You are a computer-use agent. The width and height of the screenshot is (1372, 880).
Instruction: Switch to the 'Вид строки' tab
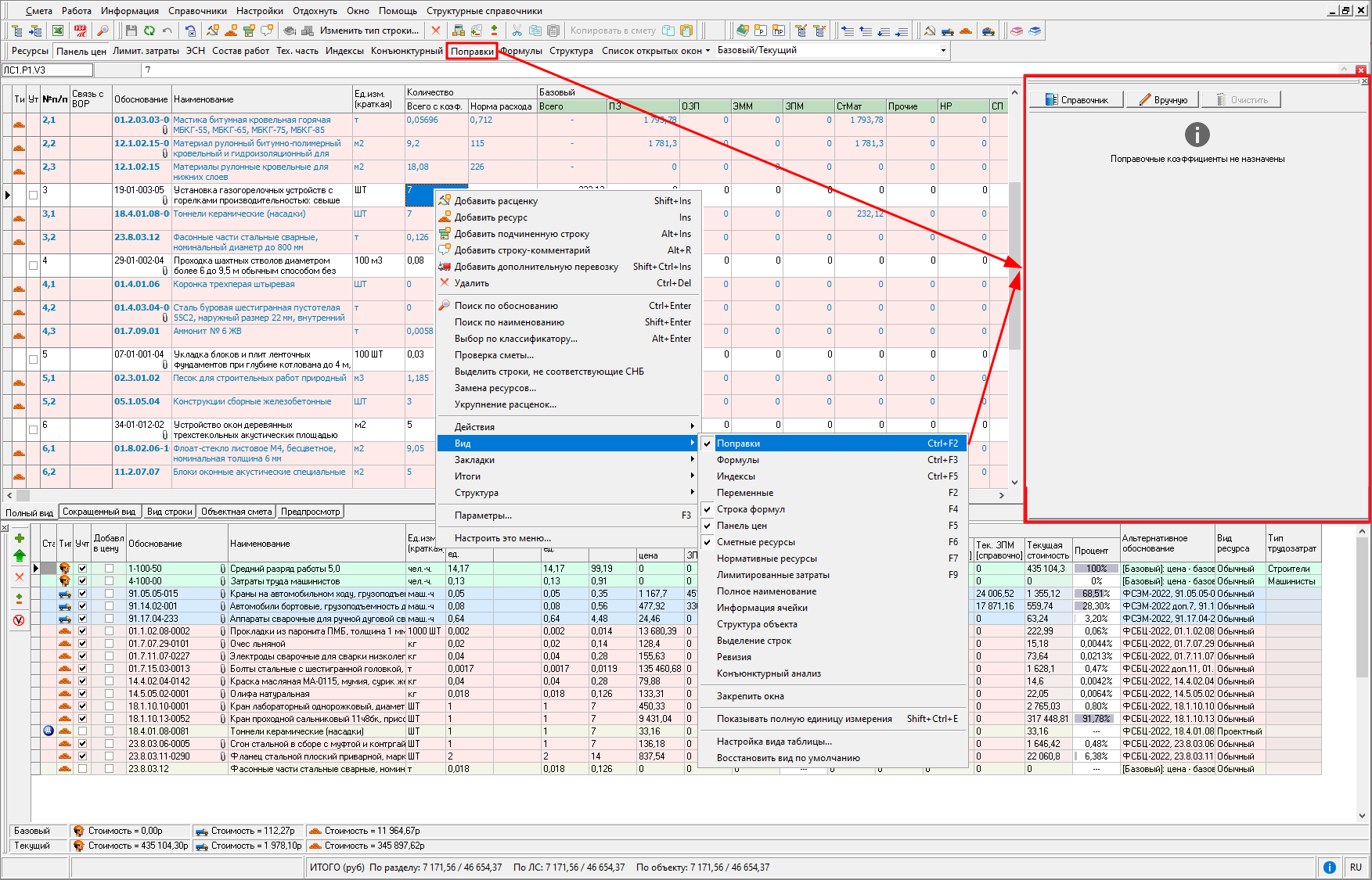(170, 512)
